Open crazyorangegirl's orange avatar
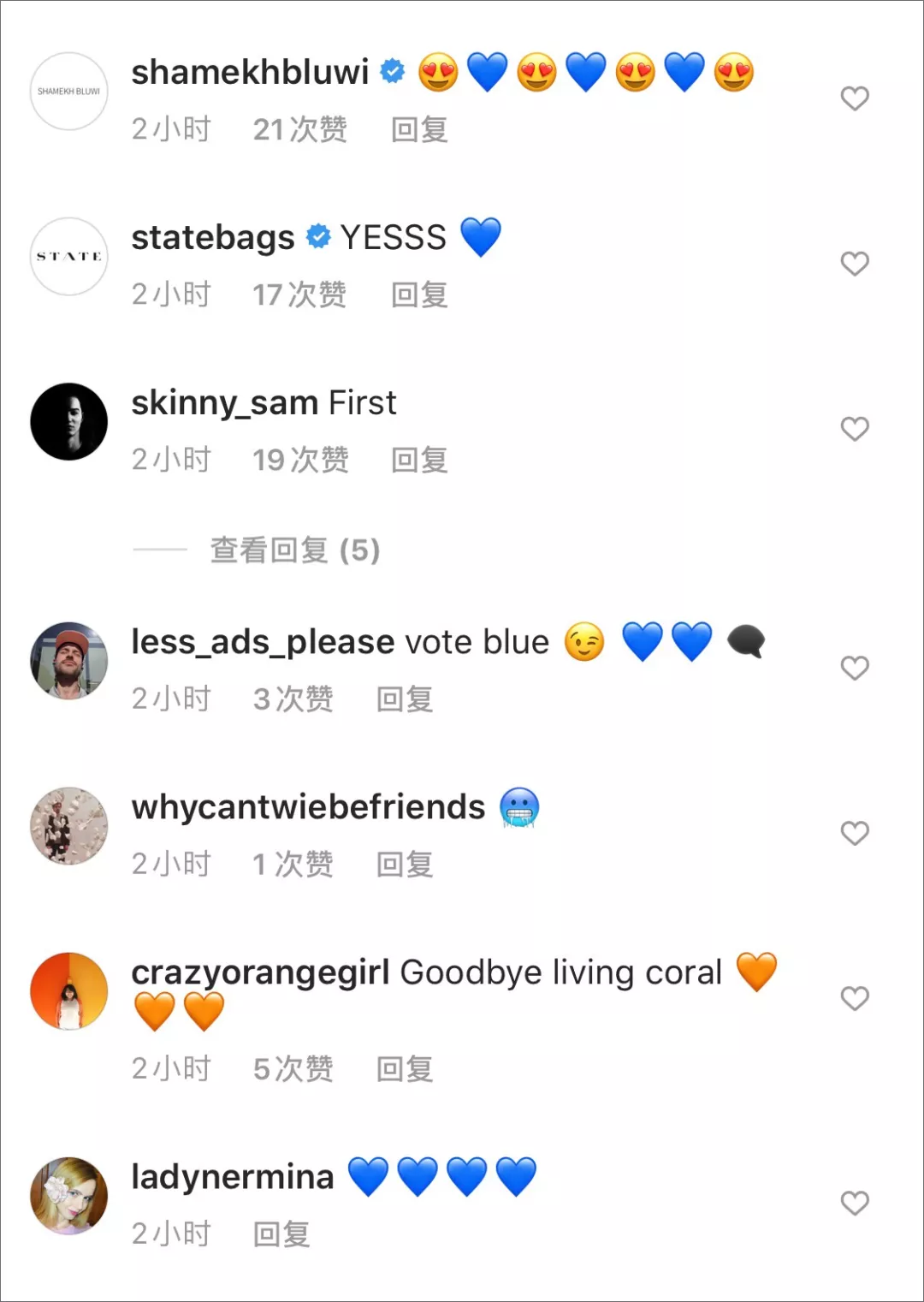The image size is (924, 1302). point(69,991)
